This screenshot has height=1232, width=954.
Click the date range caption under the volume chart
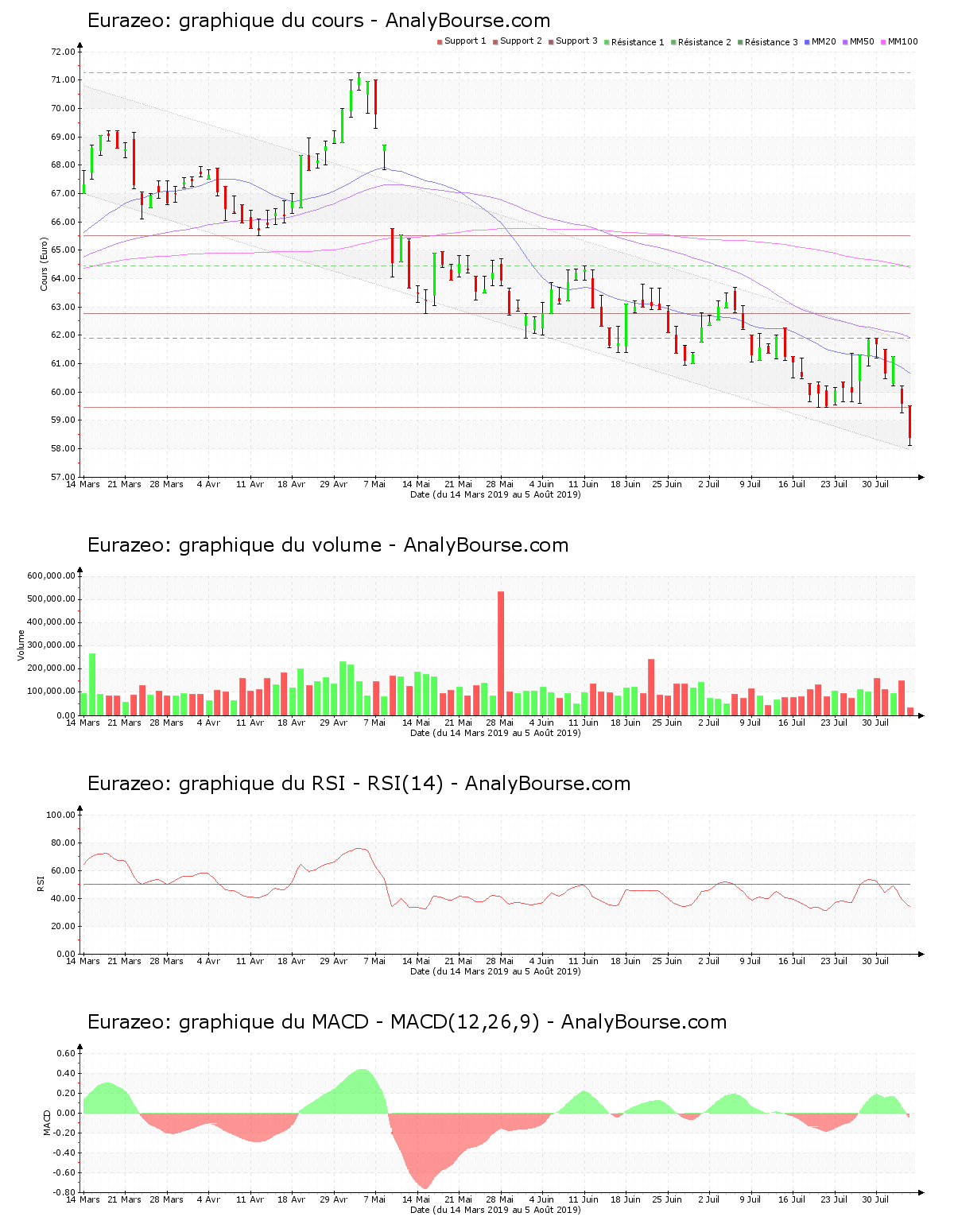pyautogui.click(x=495, y=733)
